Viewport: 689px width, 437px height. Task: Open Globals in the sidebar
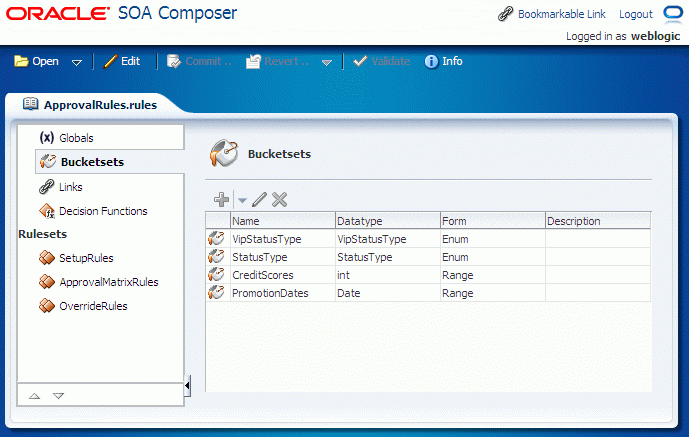coord(76,138)
